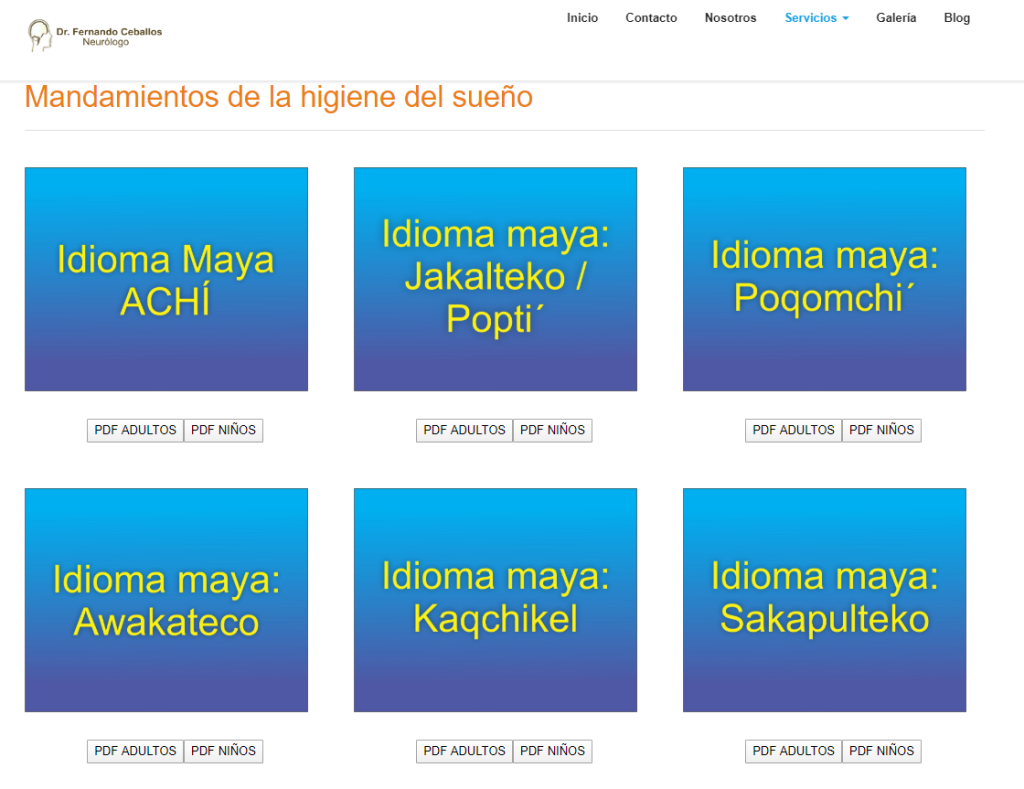Open PDF NIÑOS under Poqomchi´
Image resolution: width=1024 pixels, height=789 pixels.
coord(881,430)
